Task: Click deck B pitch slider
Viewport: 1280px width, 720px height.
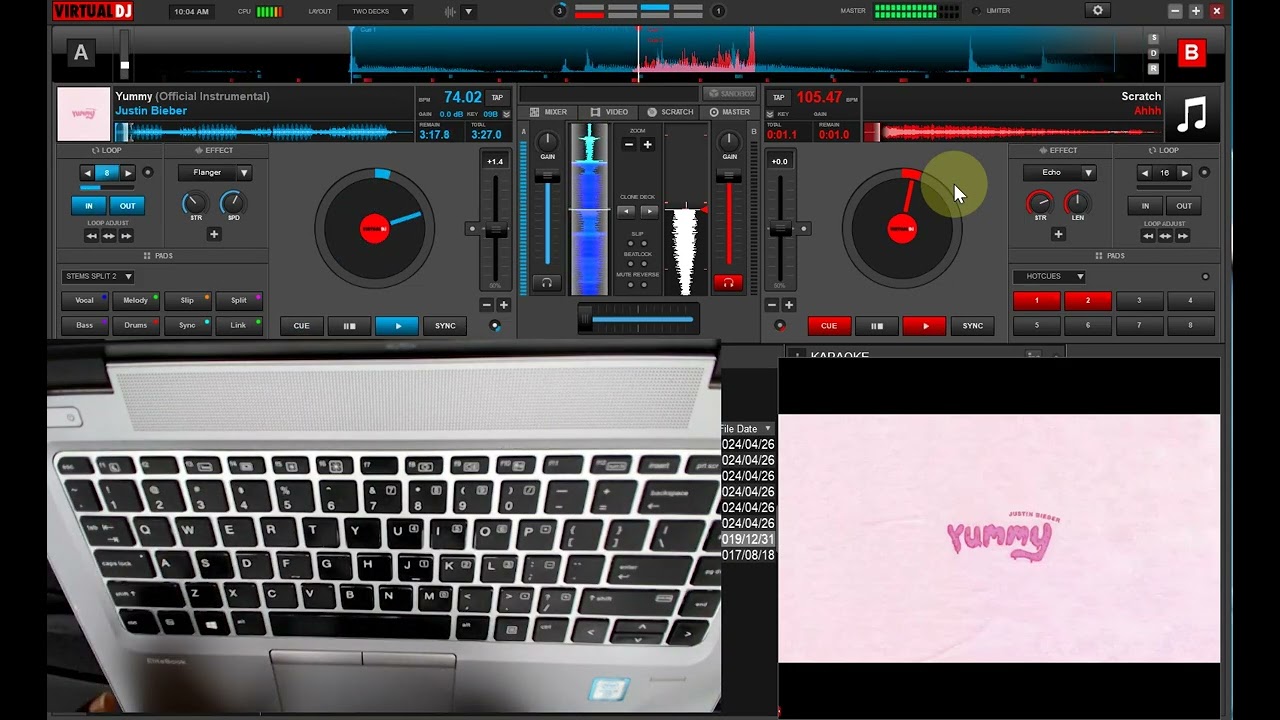Action: click(780, 230)
